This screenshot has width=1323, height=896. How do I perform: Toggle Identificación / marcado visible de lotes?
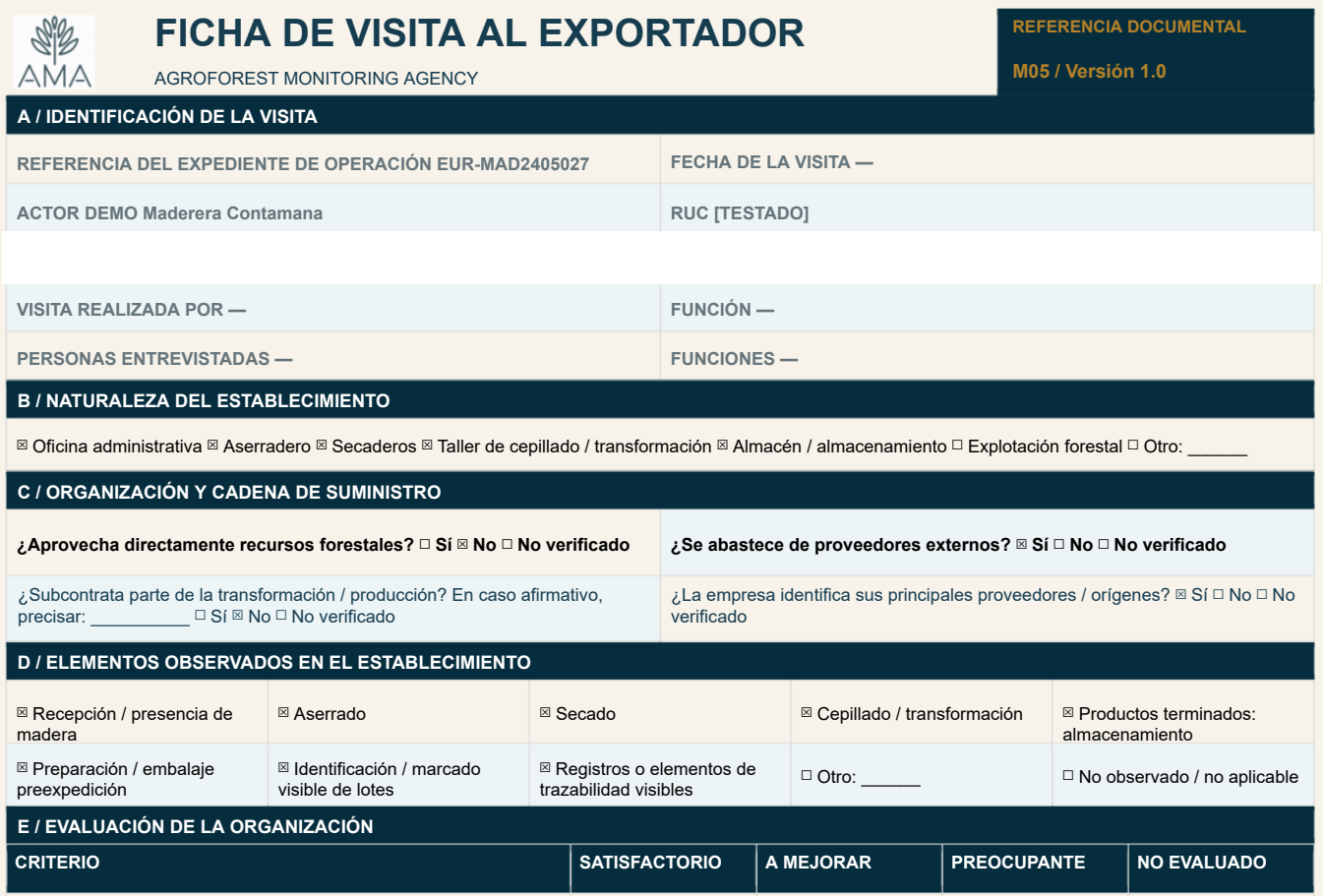[x=284, y=768]
